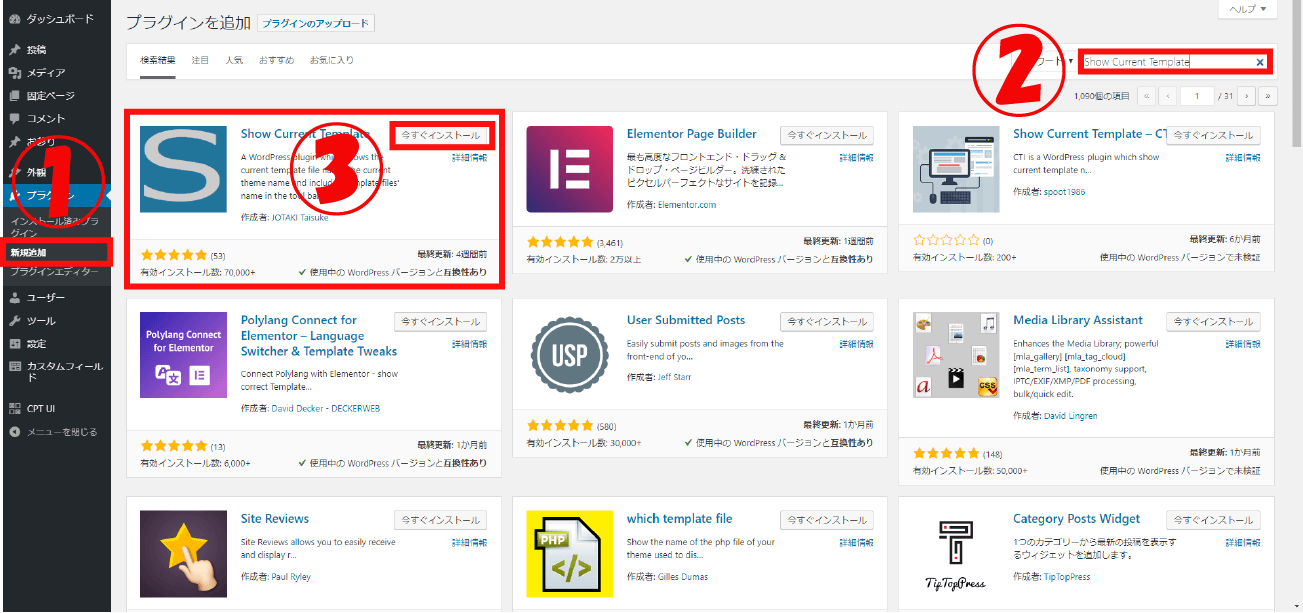Open the 'which template file' title link

coord(680,519)
